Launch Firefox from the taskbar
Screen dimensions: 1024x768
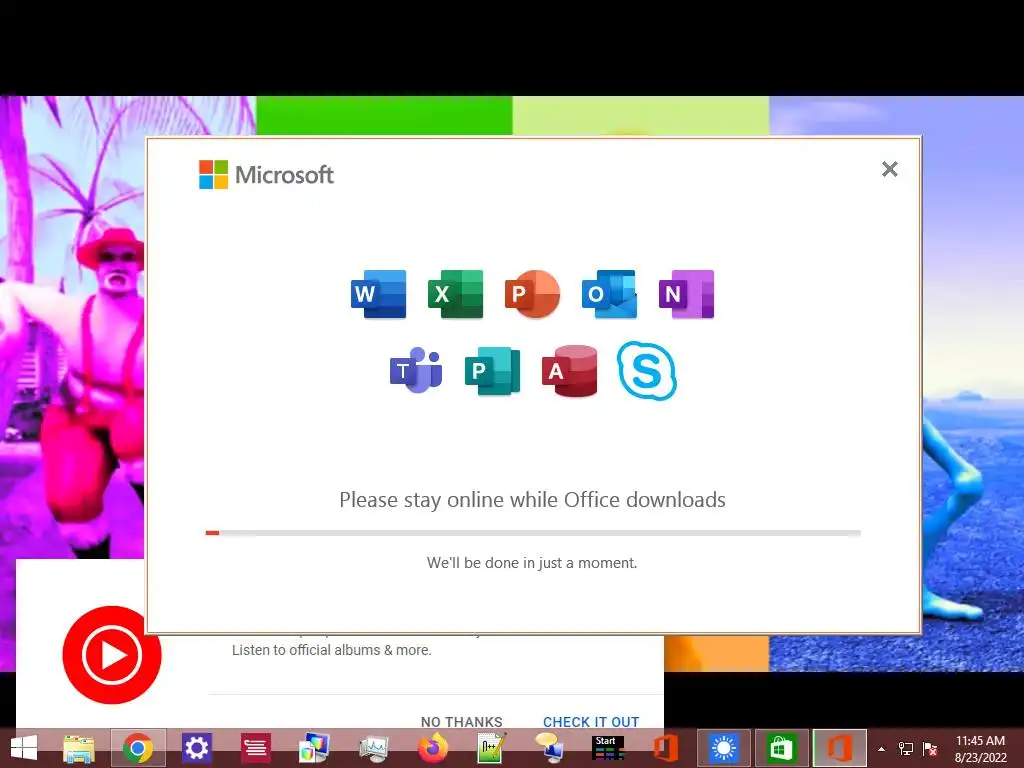[433, 748]
